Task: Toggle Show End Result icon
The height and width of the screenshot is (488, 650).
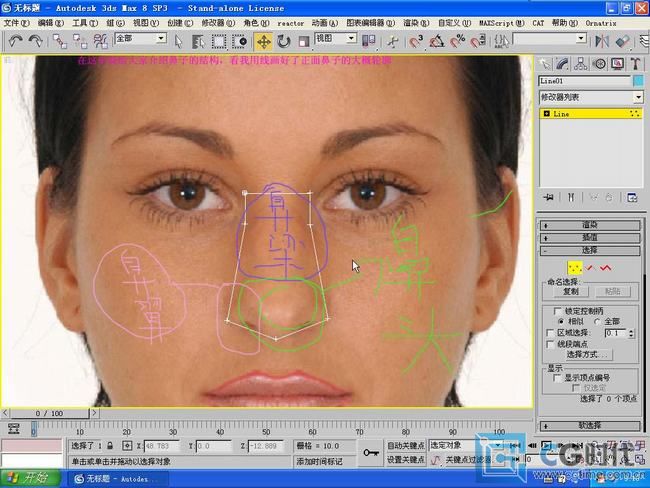Action: [x=571, y=197]
